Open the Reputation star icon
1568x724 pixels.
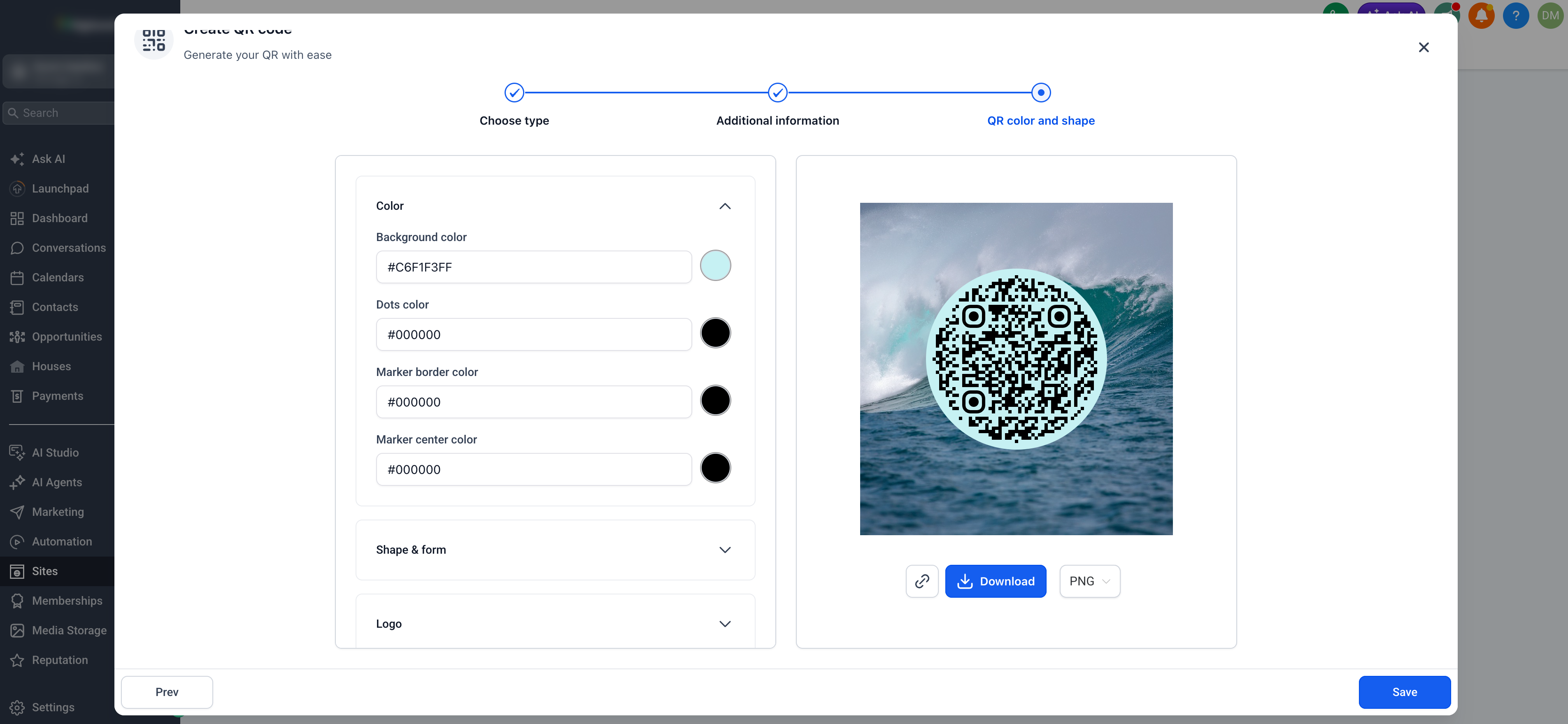(17, 660)
